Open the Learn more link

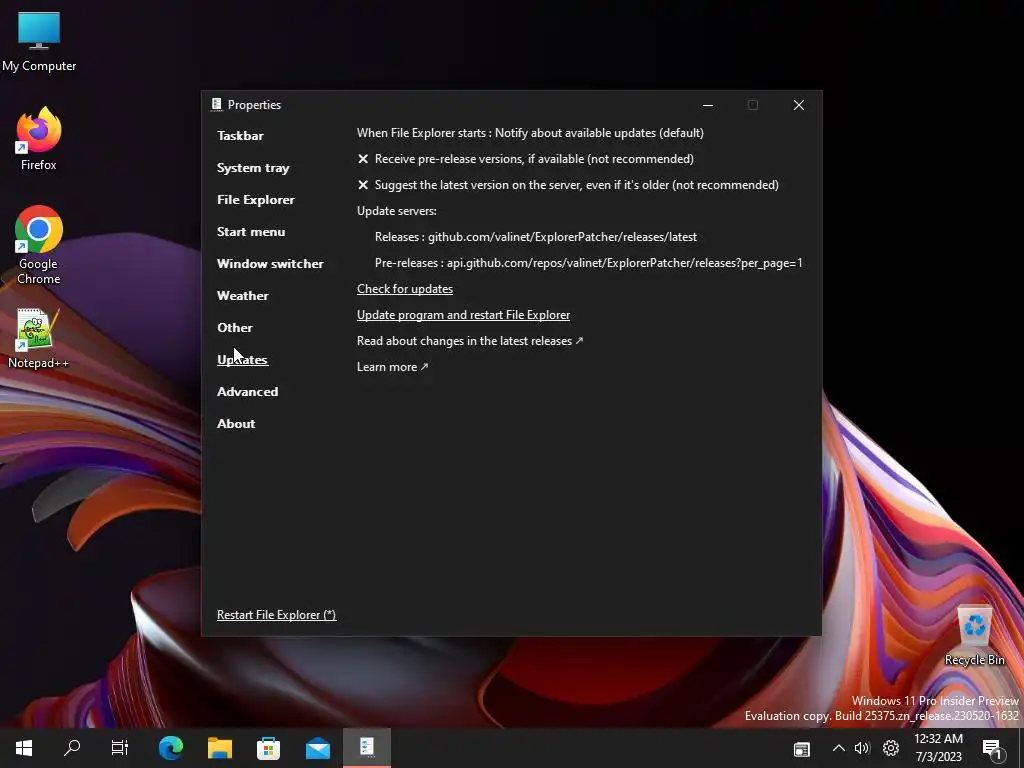[392, 367]
